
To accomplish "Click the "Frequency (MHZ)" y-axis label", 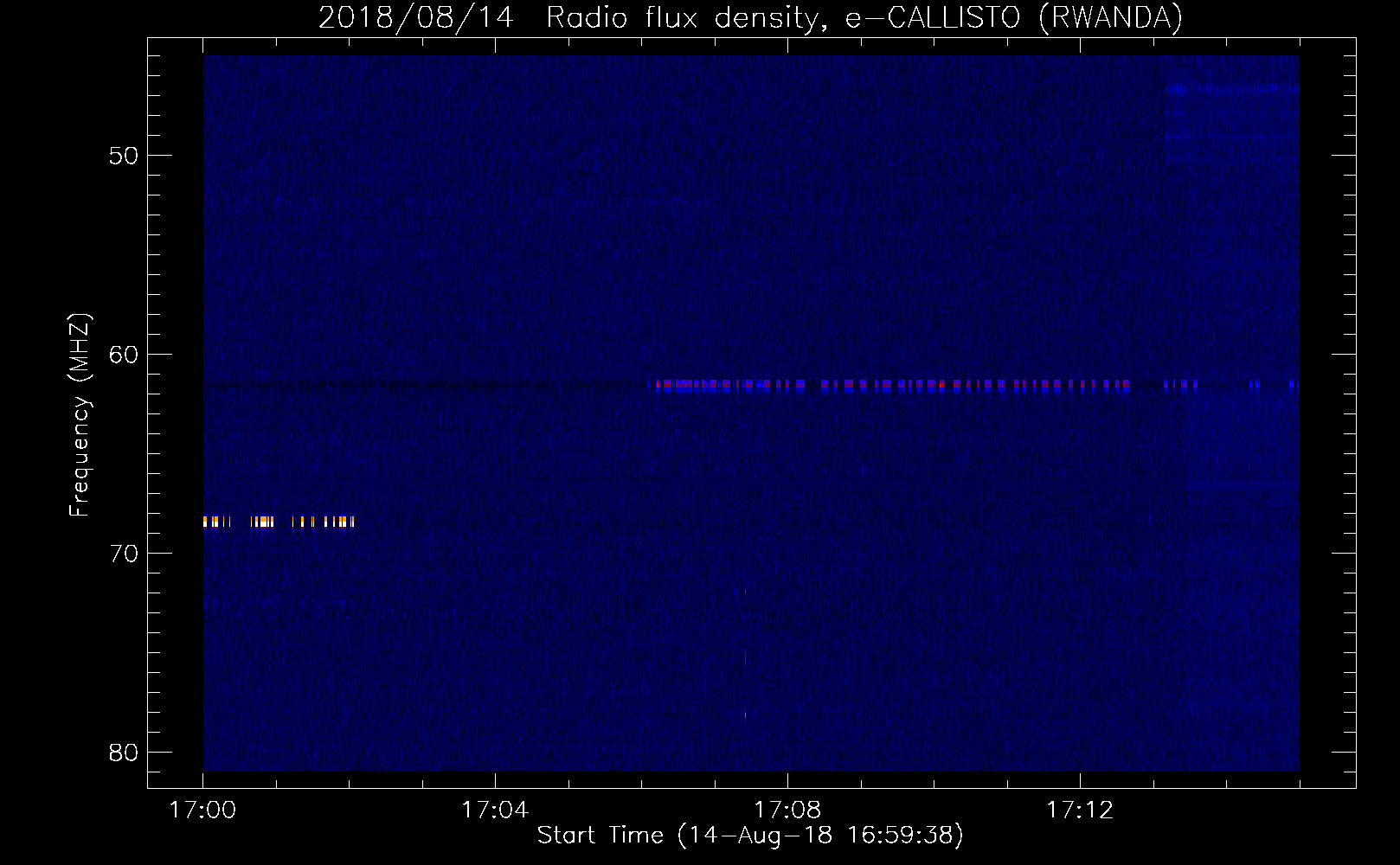I will tap(80, 415).
